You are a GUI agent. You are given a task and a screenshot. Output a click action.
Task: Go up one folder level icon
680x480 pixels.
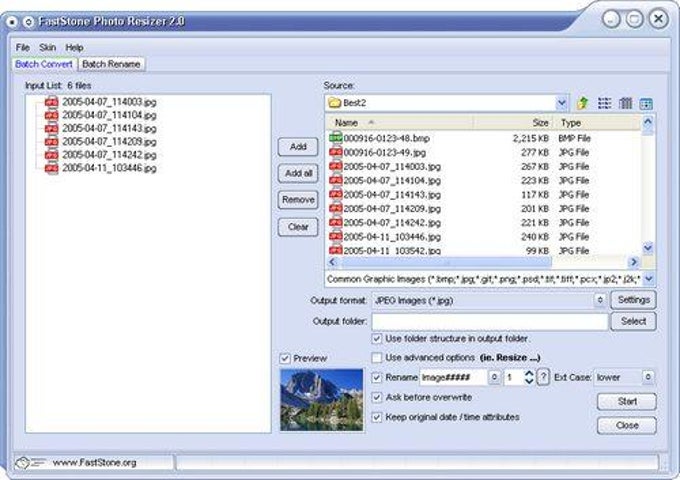583,103
